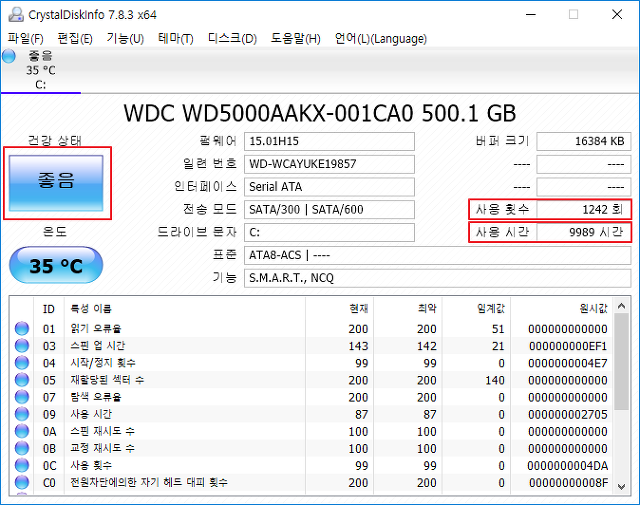This screenshot has height=505, width=640.
Task: Minimize the CrystalDiskInfo window
Action: (x=531, y=15)
